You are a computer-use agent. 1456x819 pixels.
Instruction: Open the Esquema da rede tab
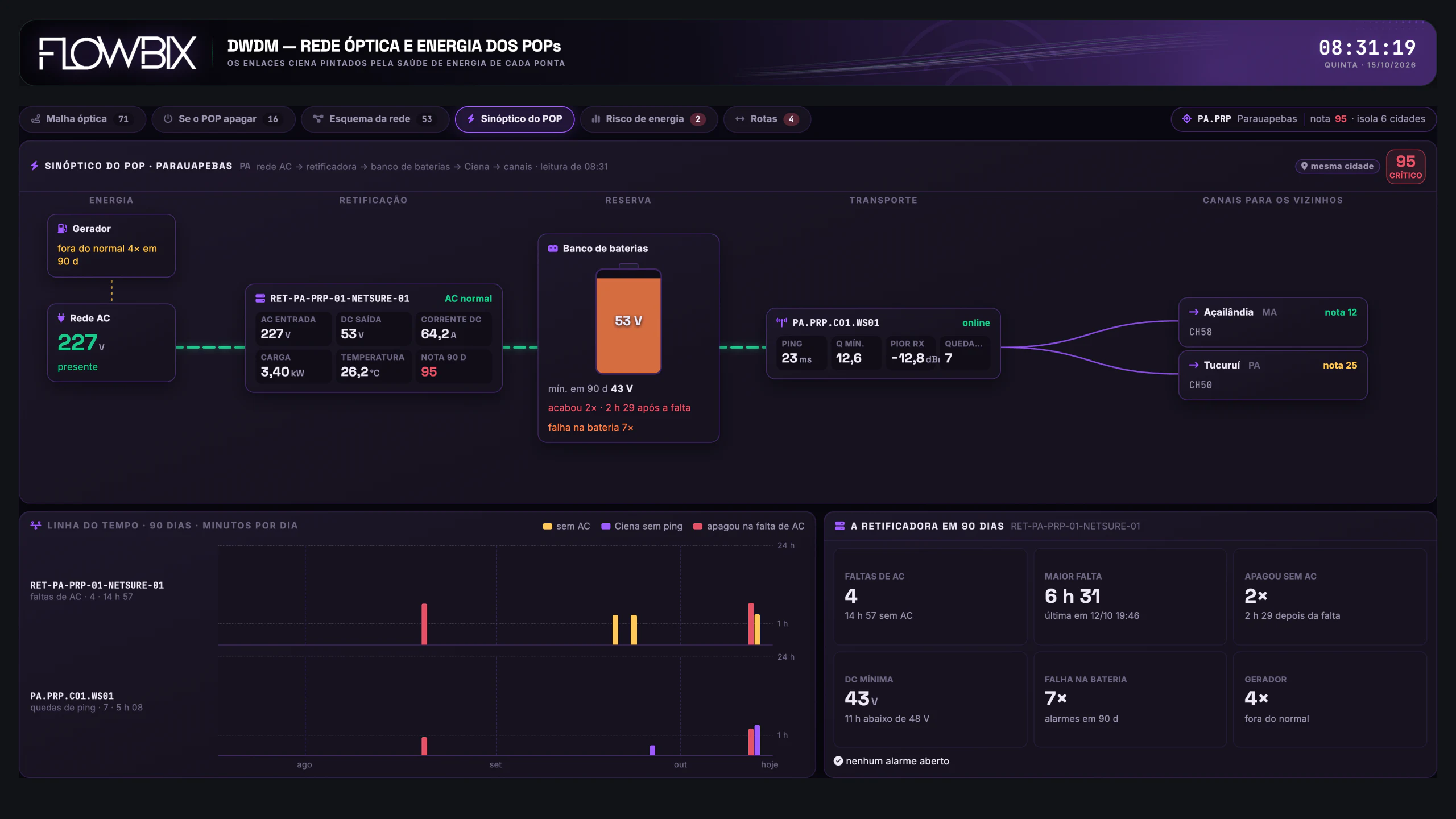(x=375, y=119)
